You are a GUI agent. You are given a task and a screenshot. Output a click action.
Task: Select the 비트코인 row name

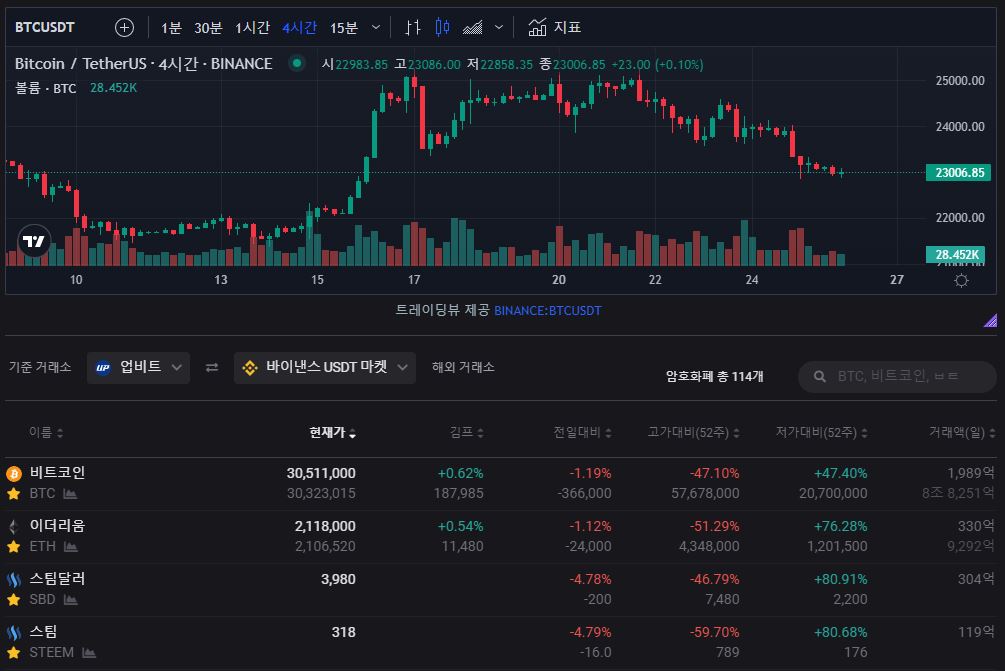pos(57,472)
